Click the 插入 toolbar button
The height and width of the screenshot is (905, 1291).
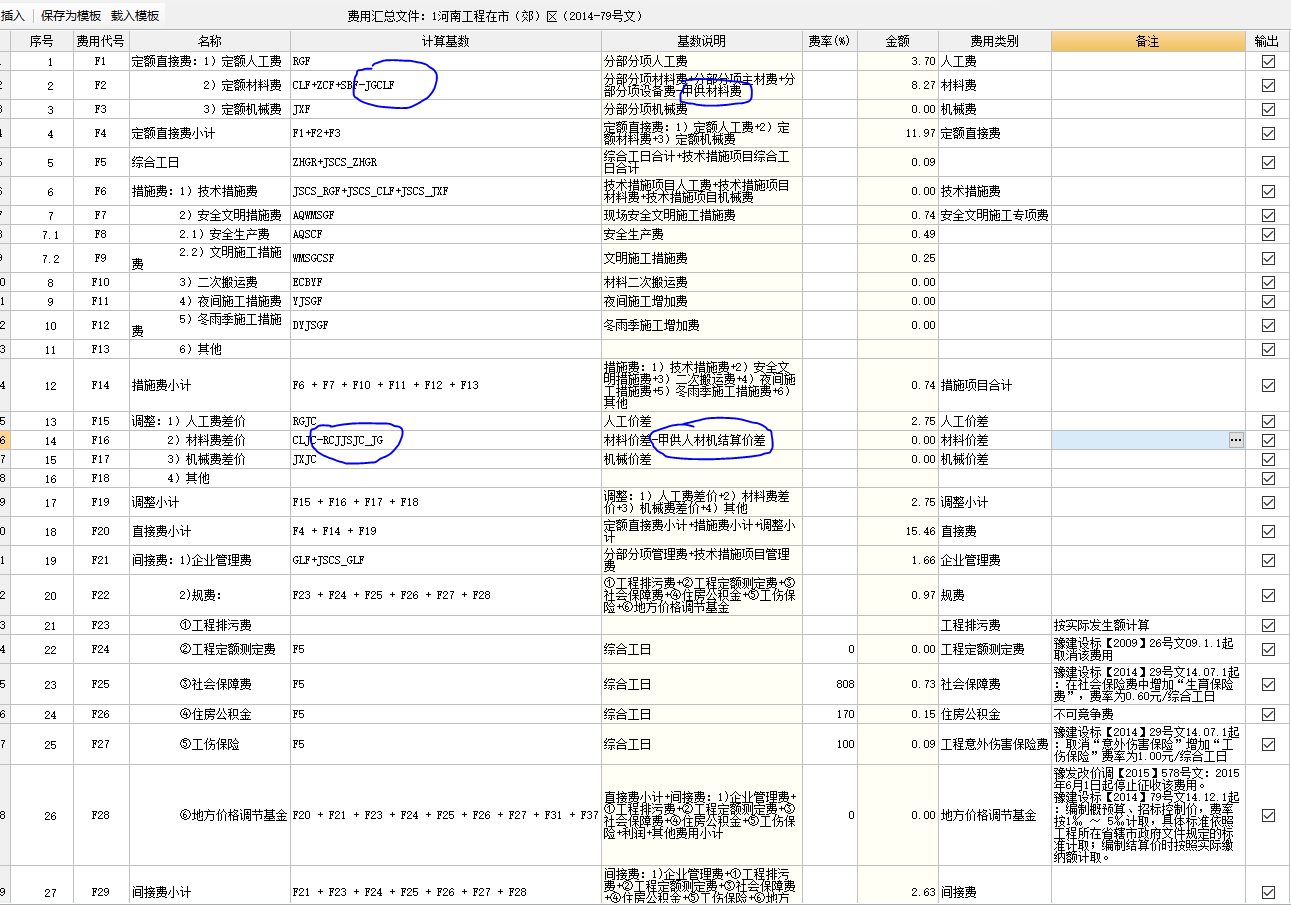pos(13,16)
